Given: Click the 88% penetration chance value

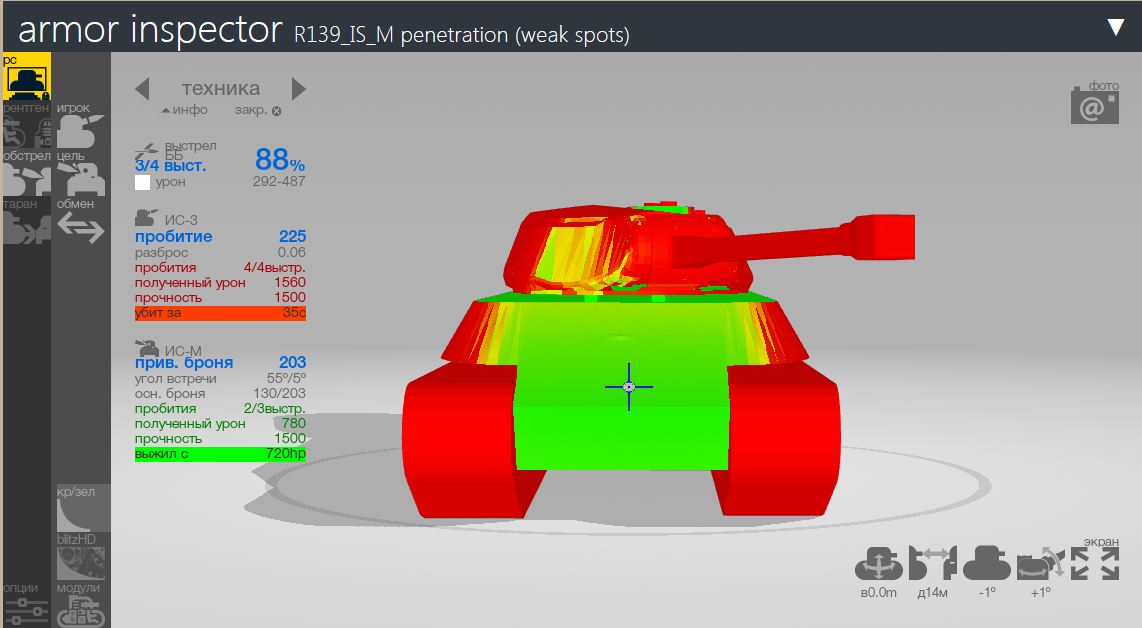Looking at the screenshot, I should click(x=280, y=159).
